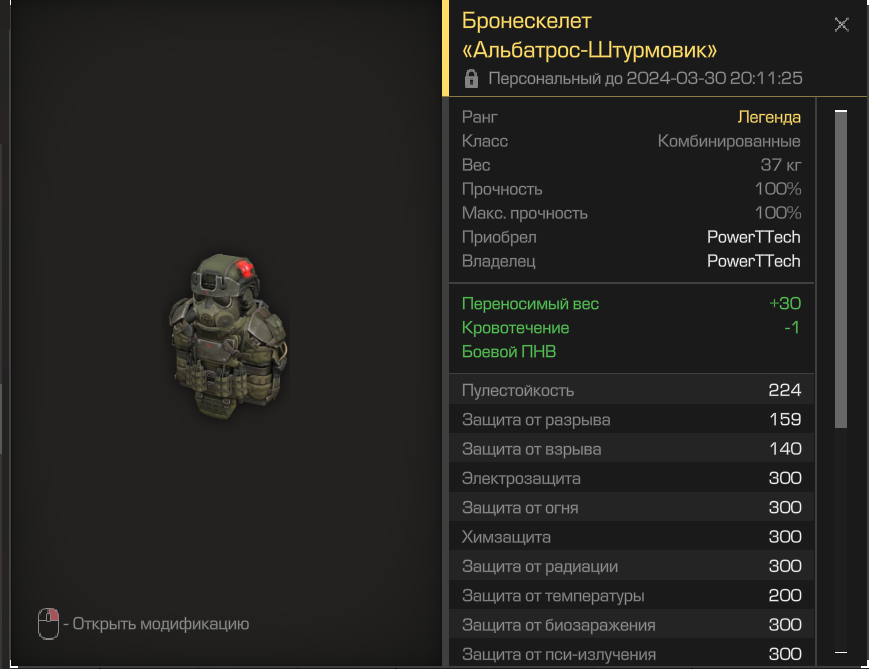Click the Легенда rank value
Viewport: 869px width, 669px height.
[769, 117]
